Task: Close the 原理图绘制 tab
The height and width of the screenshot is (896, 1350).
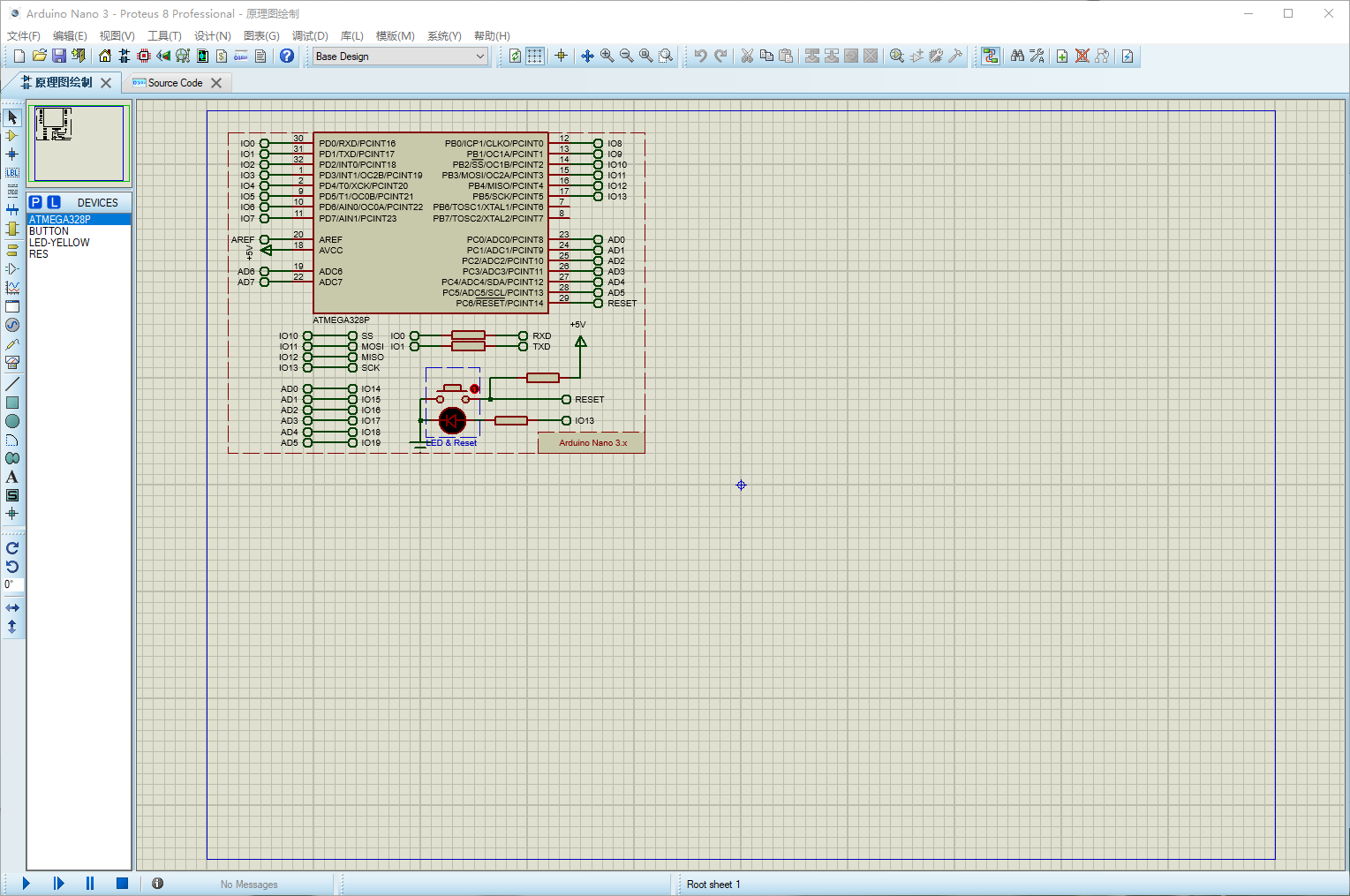Action: (x=106, y=83)
